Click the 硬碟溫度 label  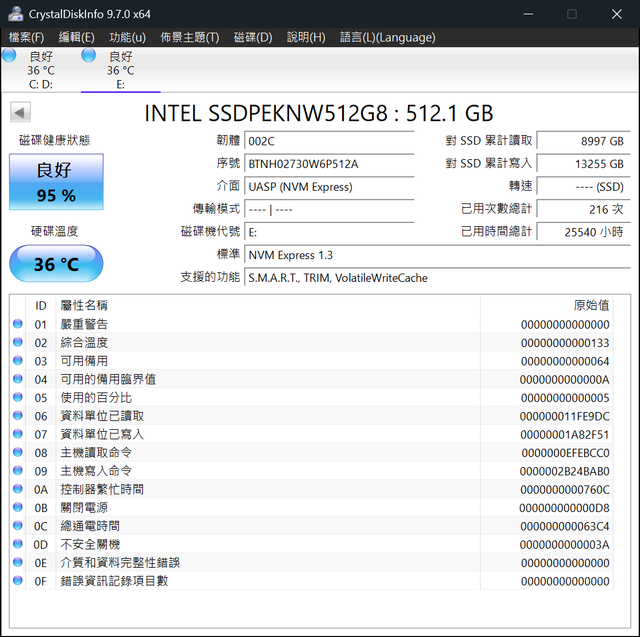click(55, 231)
